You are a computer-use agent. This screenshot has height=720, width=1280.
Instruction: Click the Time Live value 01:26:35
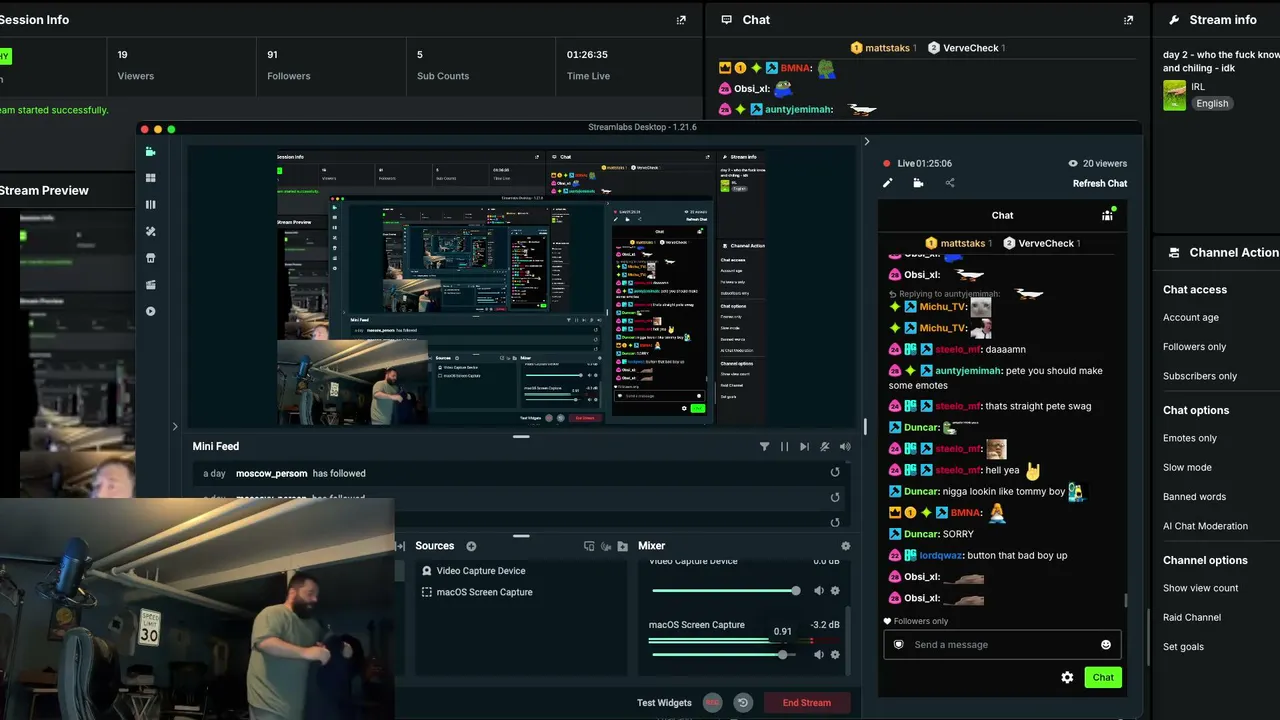pos(587,55)
